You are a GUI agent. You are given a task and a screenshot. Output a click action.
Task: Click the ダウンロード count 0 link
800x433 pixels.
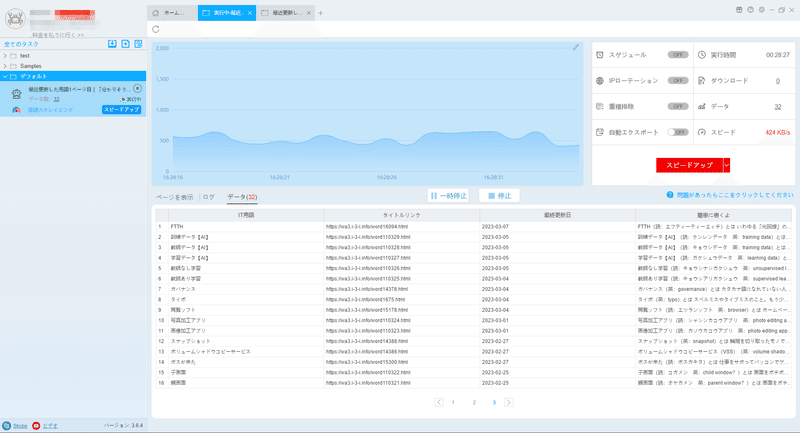778,81
